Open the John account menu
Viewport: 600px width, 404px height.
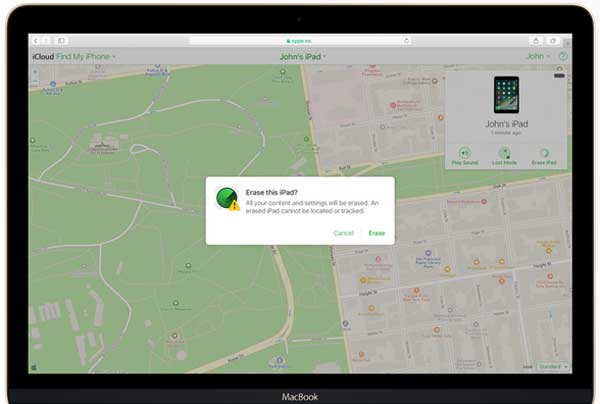(x=538, y=56)
